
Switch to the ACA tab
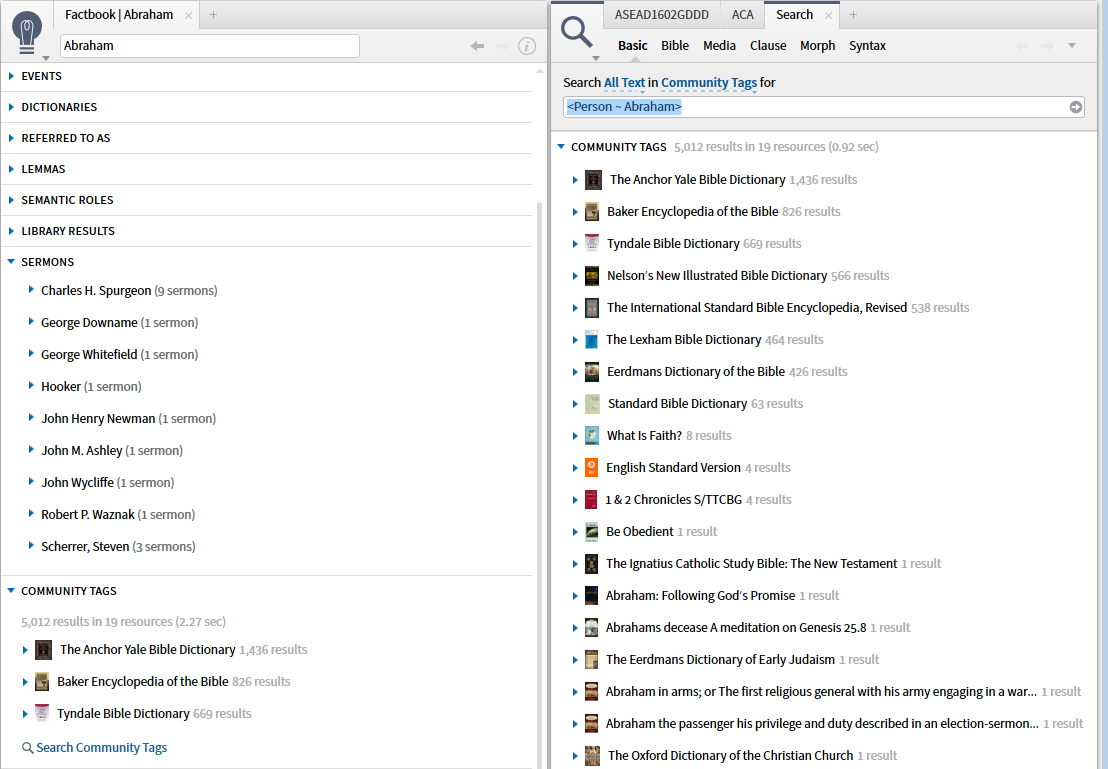point(743,15)
